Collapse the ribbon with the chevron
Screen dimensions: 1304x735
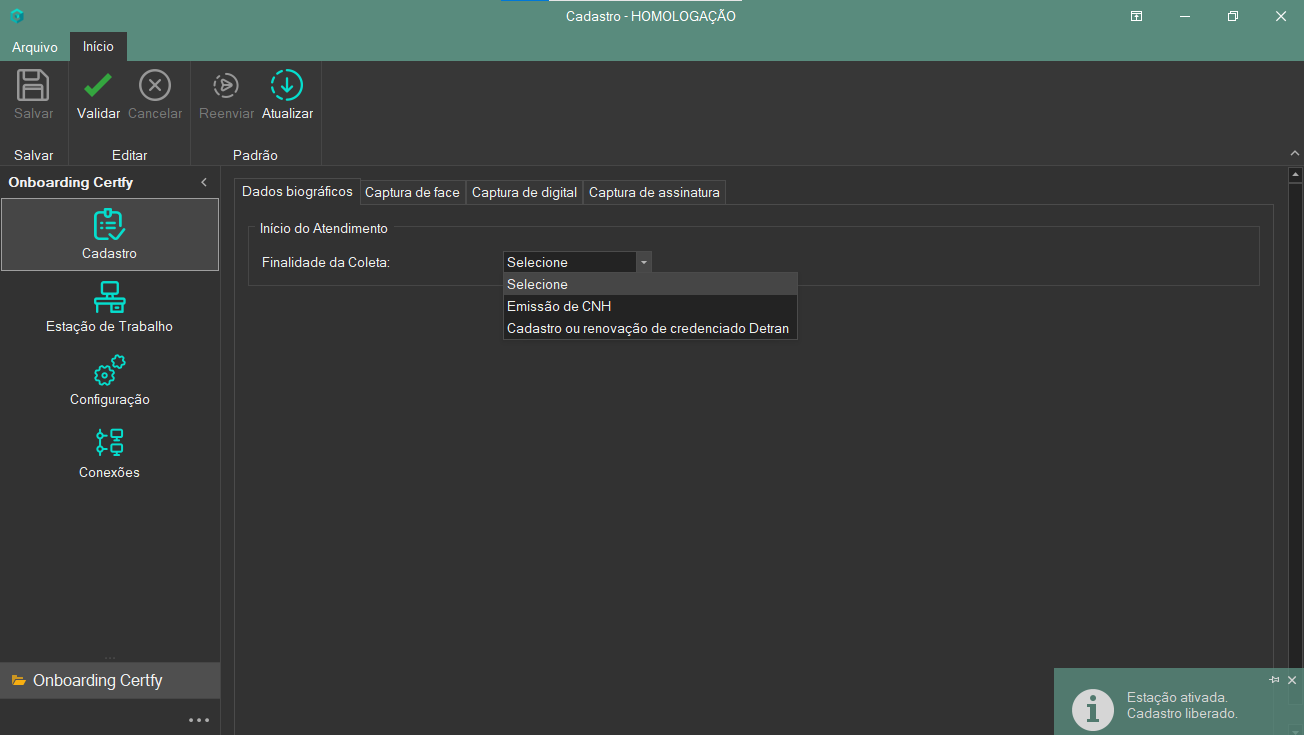tap(1294, 154)
